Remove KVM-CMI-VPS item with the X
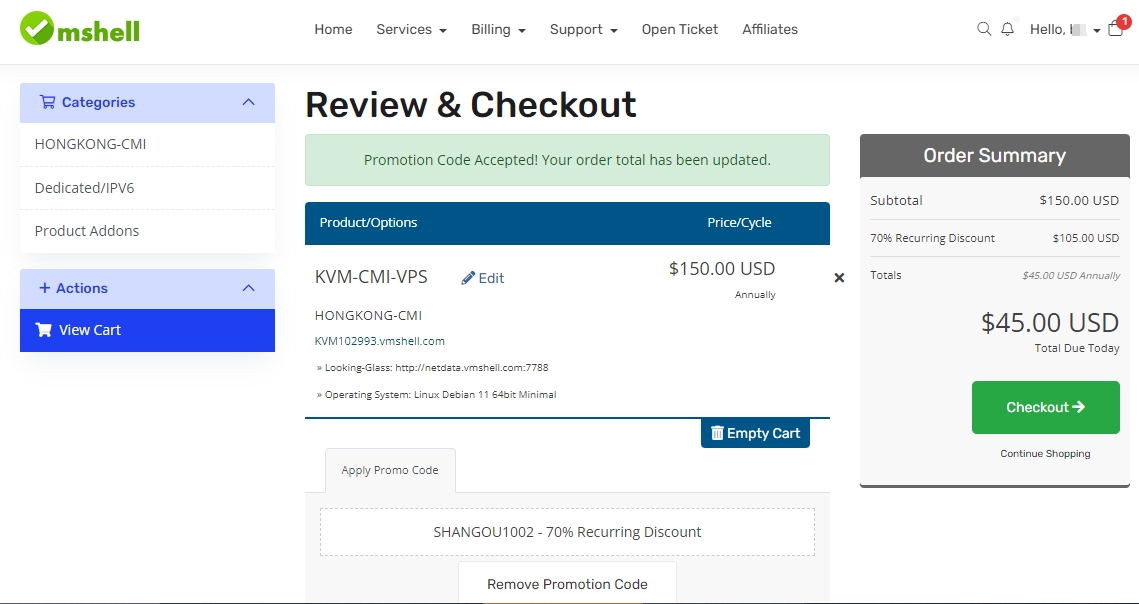The height and width of the screenshot is (604, 1139). click(839, 278)
